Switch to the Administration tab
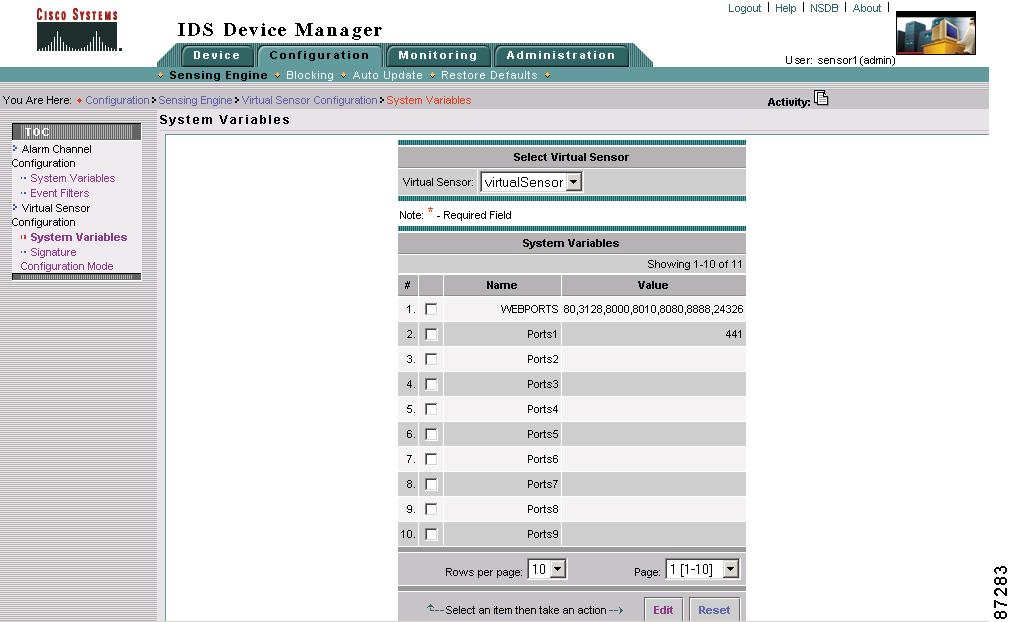This screenshot has width=1011, height=622. pyautogui.click(x=560, y=55)
